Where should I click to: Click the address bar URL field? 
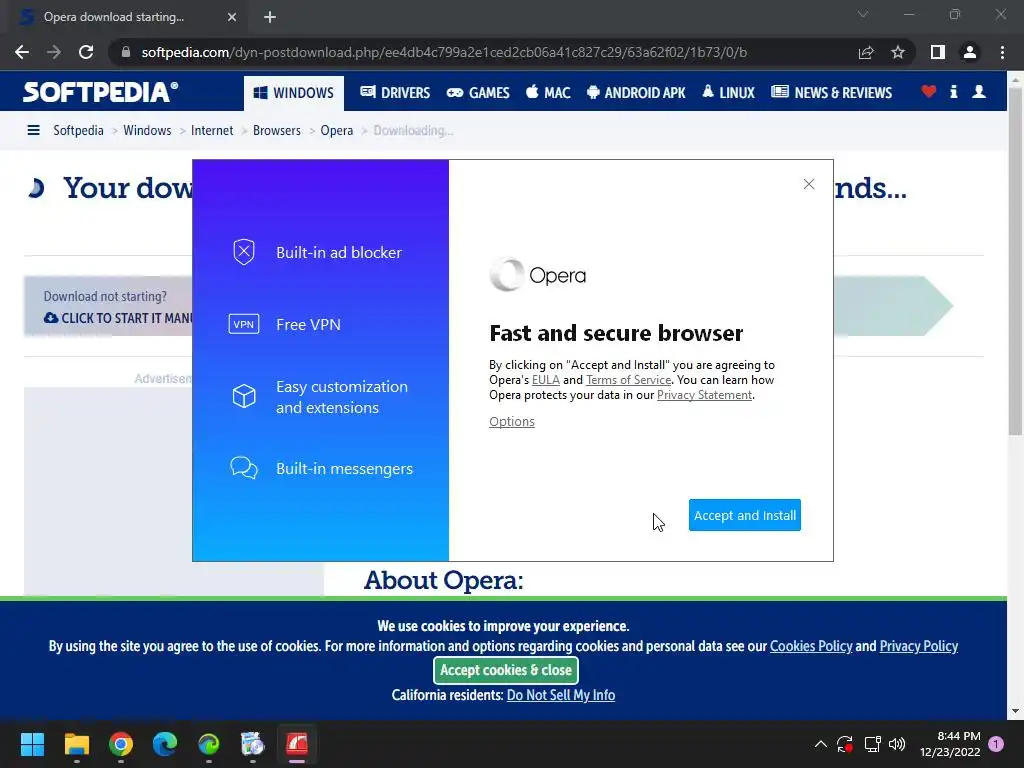pos(444,52)
